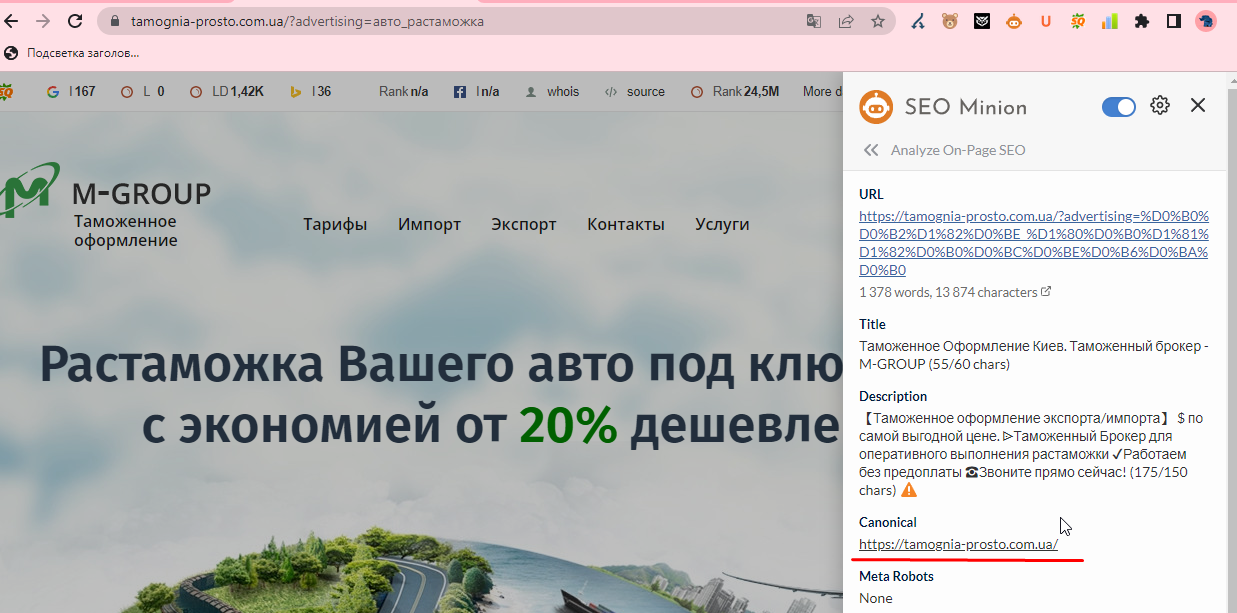Open page source from SEOquake bar
The width and height of the screenshot is (1237, 613).
coord(635,91)
